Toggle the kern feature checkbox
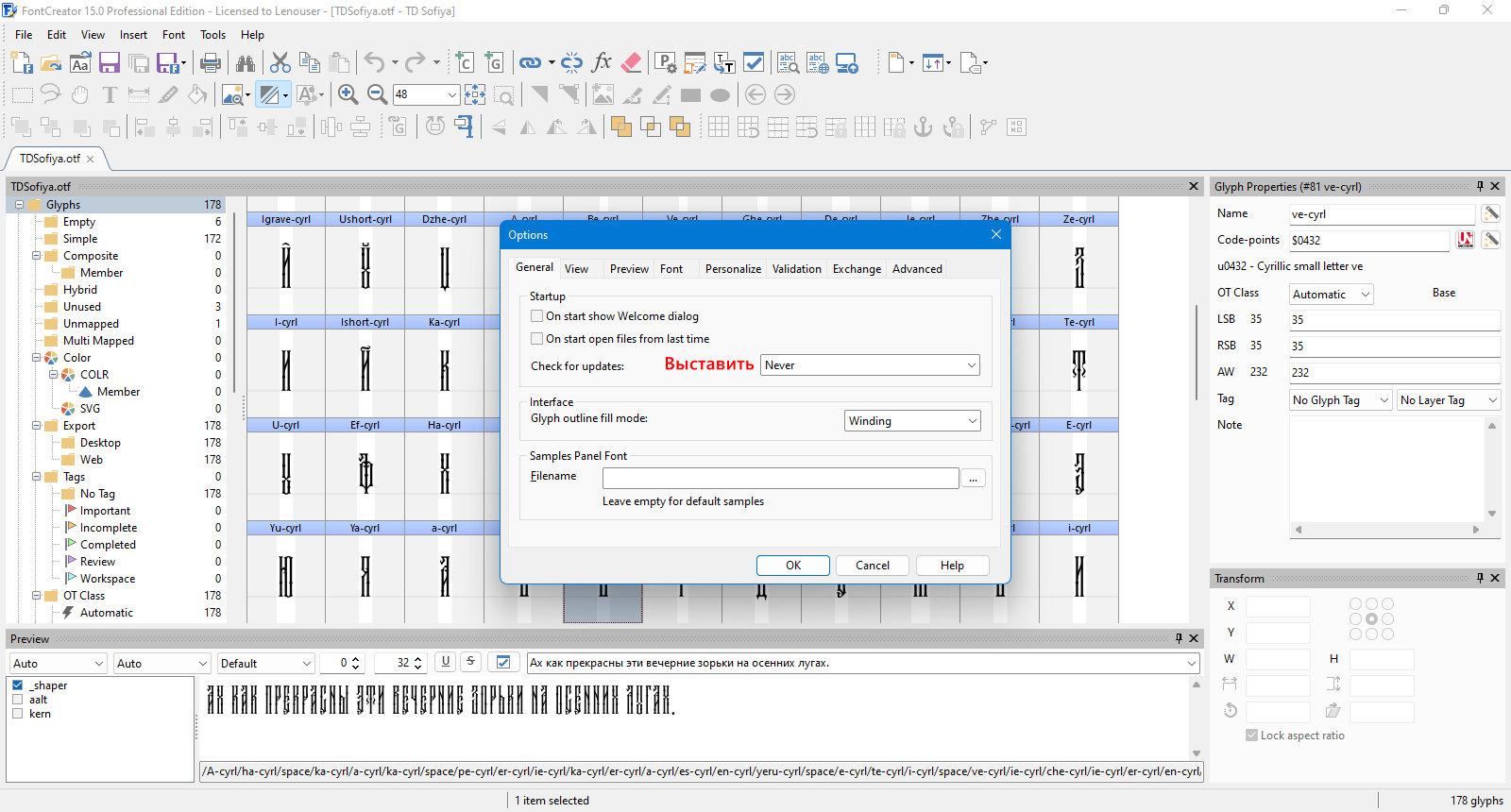The width and height of the screenshot is (1511, 812). (17, 714)
